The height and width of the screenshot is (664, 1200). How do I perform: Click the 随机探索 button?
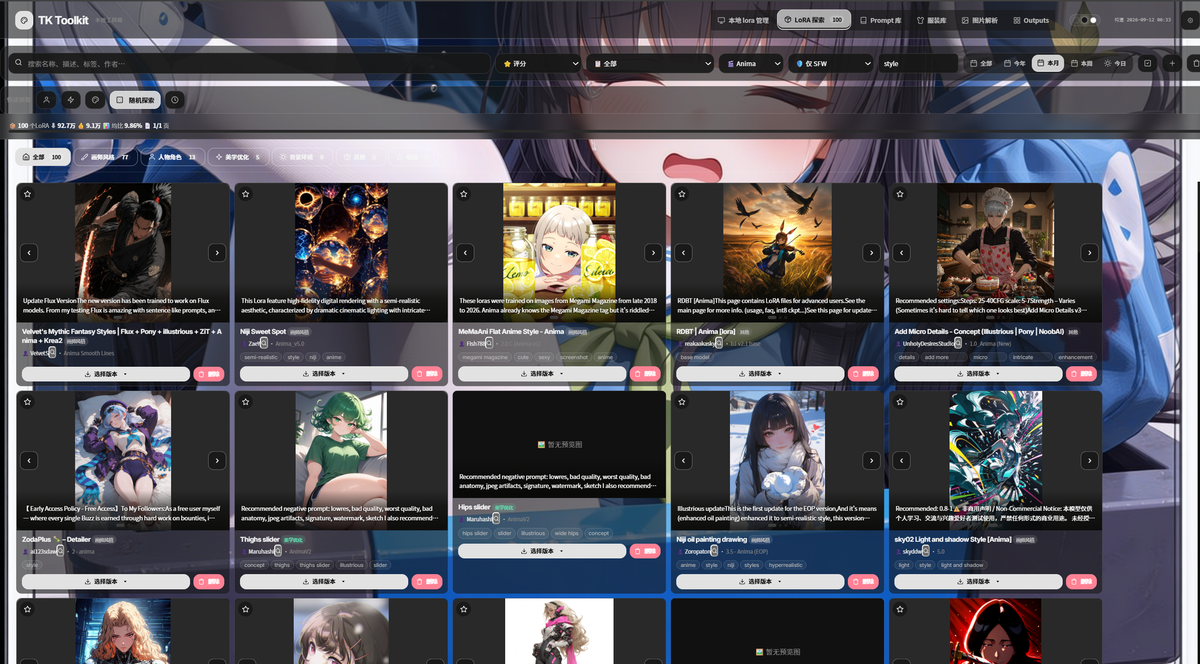pos(134,100)
